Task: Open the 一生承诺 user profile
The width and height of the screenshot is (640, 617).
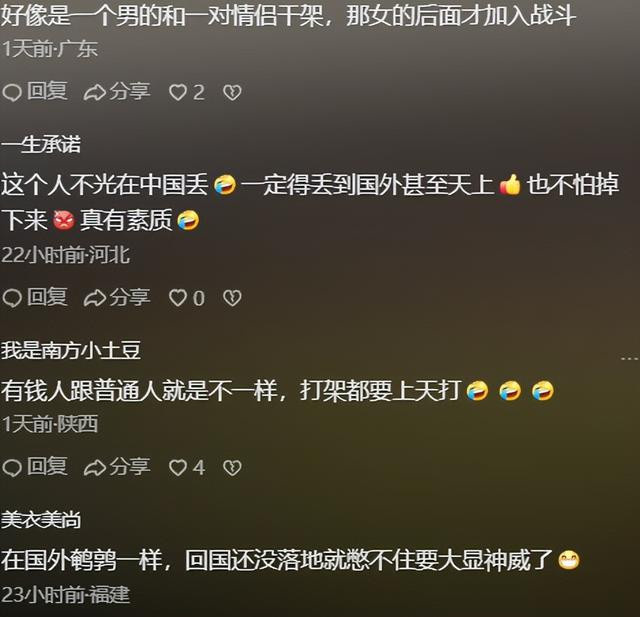Action: 41,144
